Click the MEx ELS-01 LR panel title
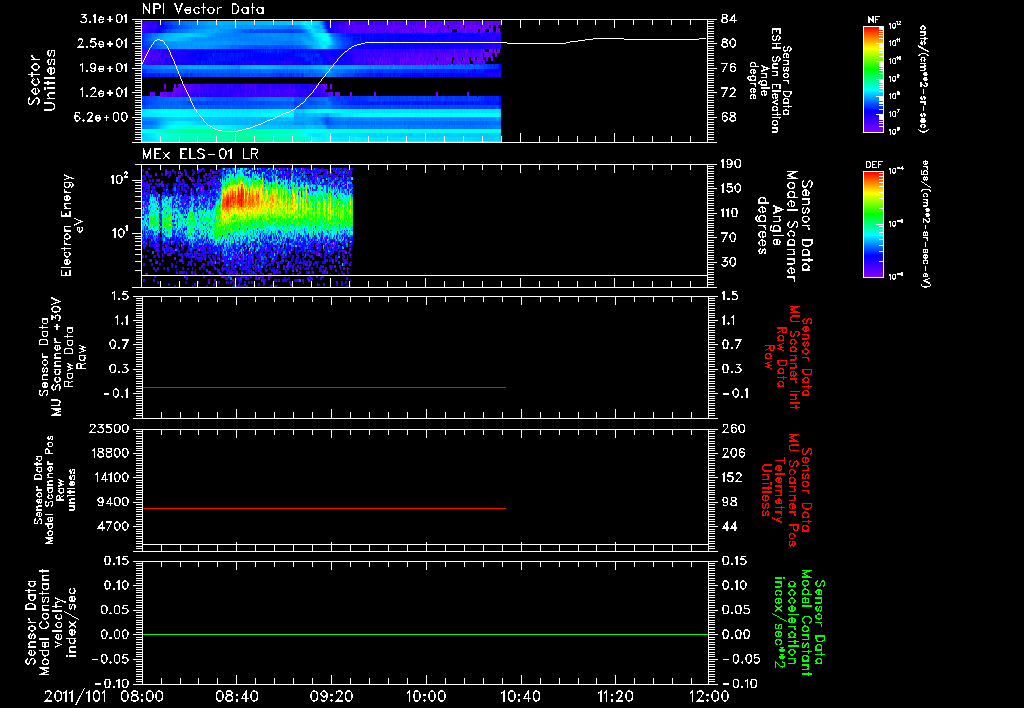1024x708 pixels. pyautogui.click(x=201, y=154)
